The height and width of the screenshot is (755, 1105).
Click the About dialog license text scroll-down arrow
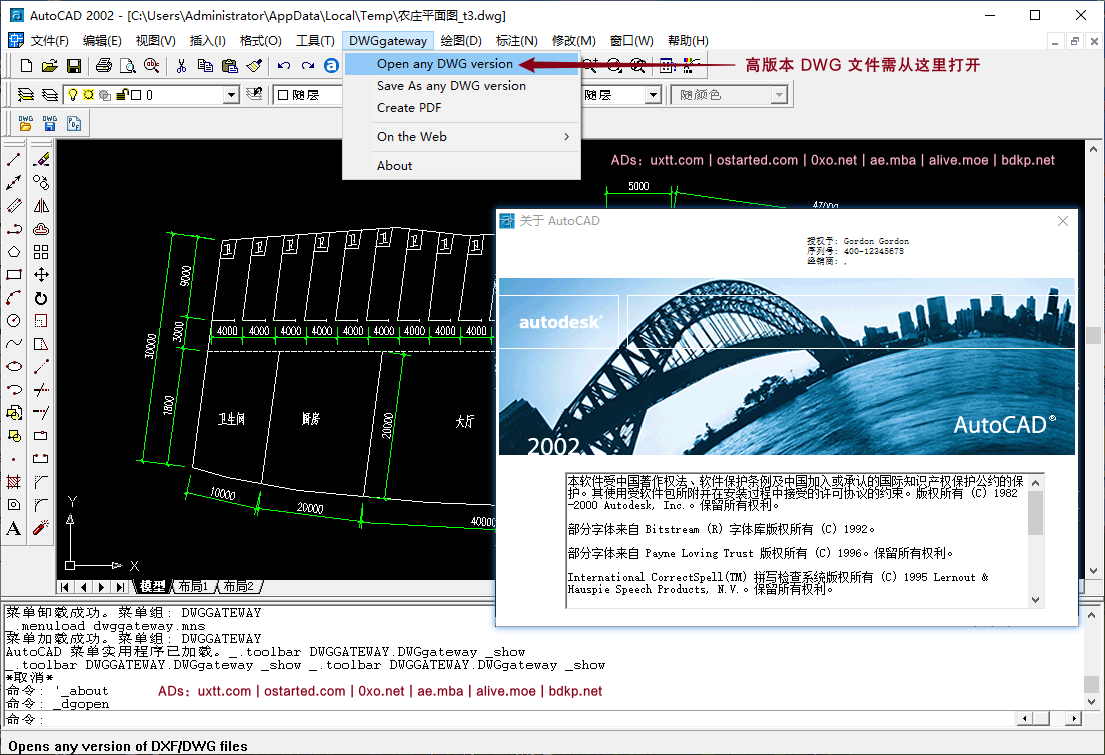point(1035,600)
